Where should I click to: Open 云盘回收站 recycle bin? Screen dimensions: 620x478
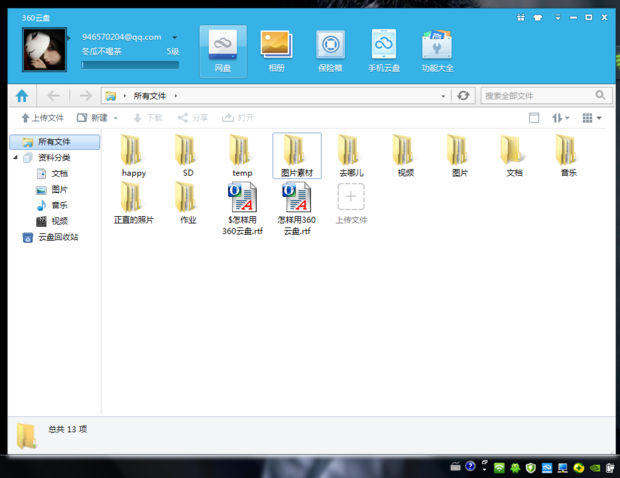point(50,237)
